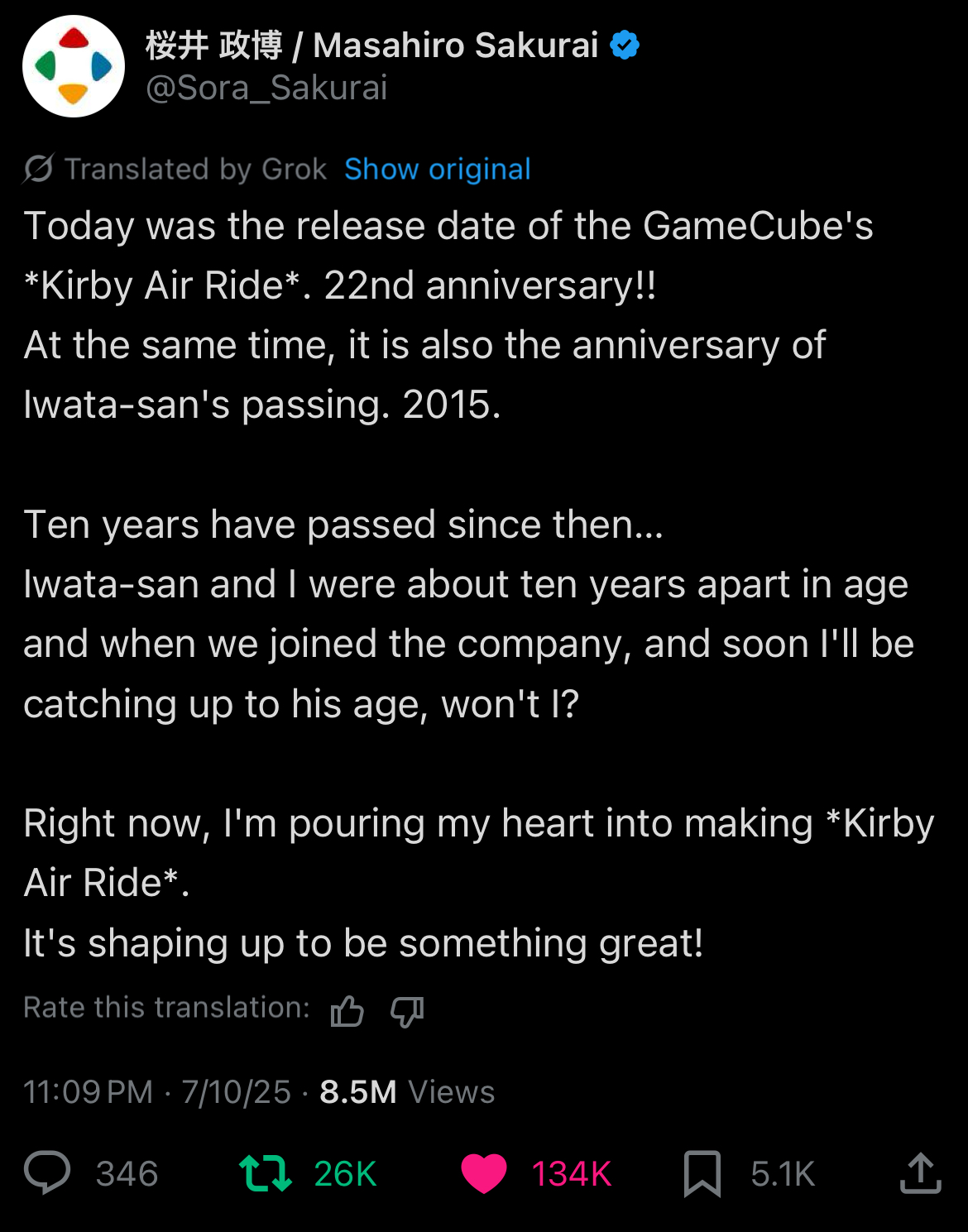Image resolution: width=968 pixels, height=1232 pixels.
Task: Unlike the post via heart icon
Action: (484, 1173)
